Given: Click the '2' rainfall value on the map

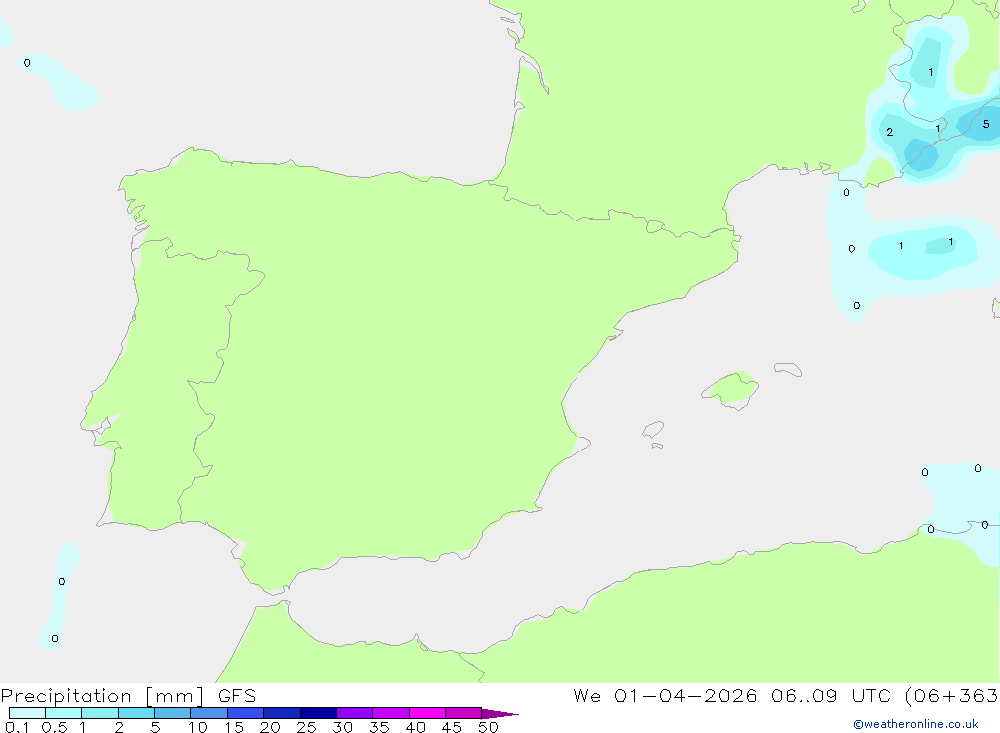Looking at the screenshot, I should point(890,132).
